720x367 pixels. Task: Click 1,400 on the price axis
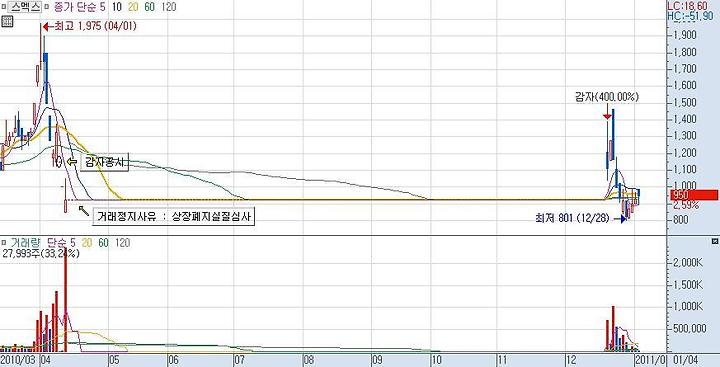pos(685,119)
